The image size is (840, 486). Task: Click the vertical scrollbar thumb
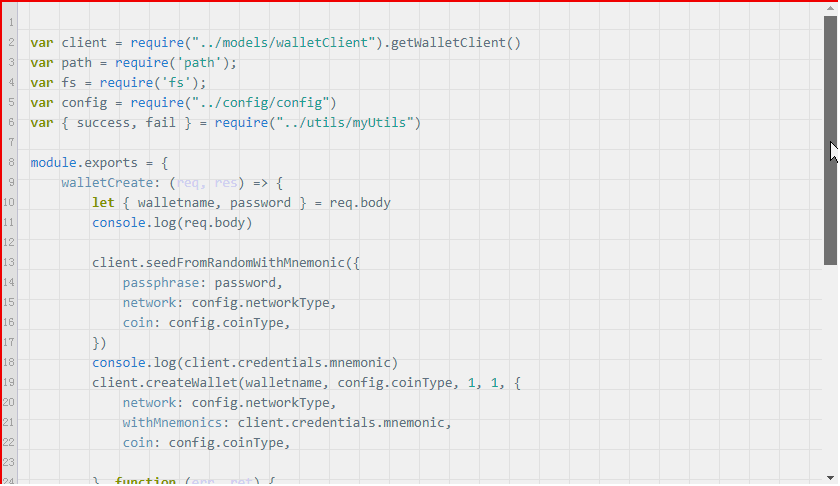830,140
